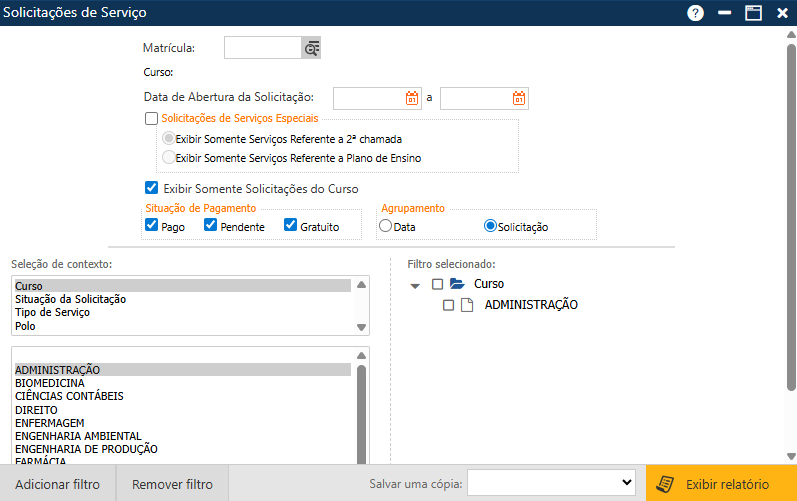Open the start date calendar picker

pos(411,98)
